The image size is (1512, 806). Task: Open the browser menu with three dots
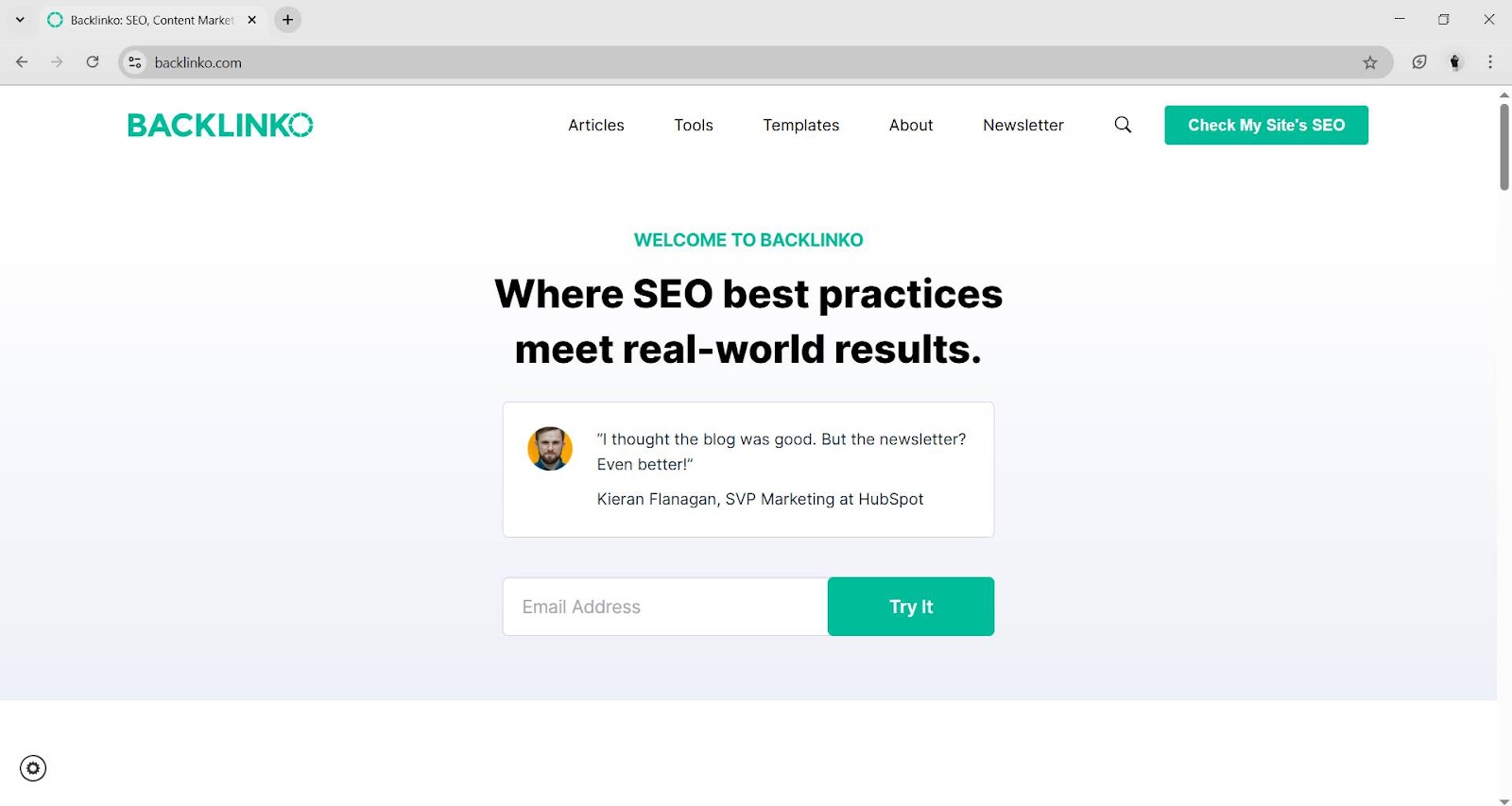1491,61
